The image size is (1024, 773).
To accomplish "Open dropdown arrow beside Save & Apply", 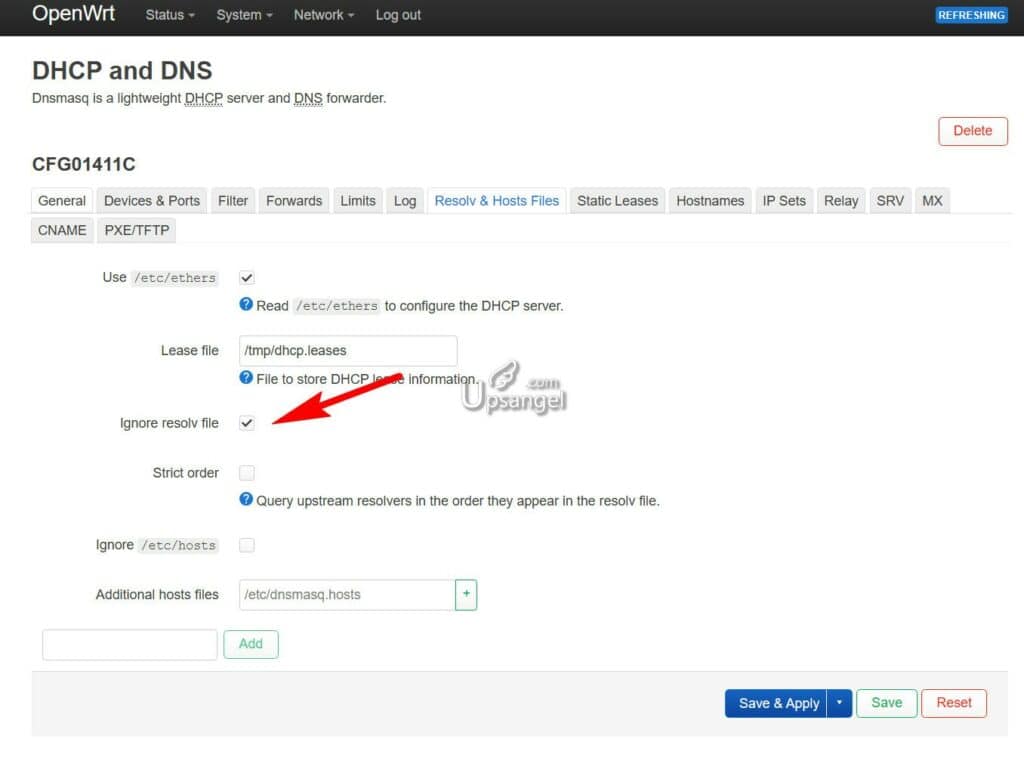I will coord(839,703).
